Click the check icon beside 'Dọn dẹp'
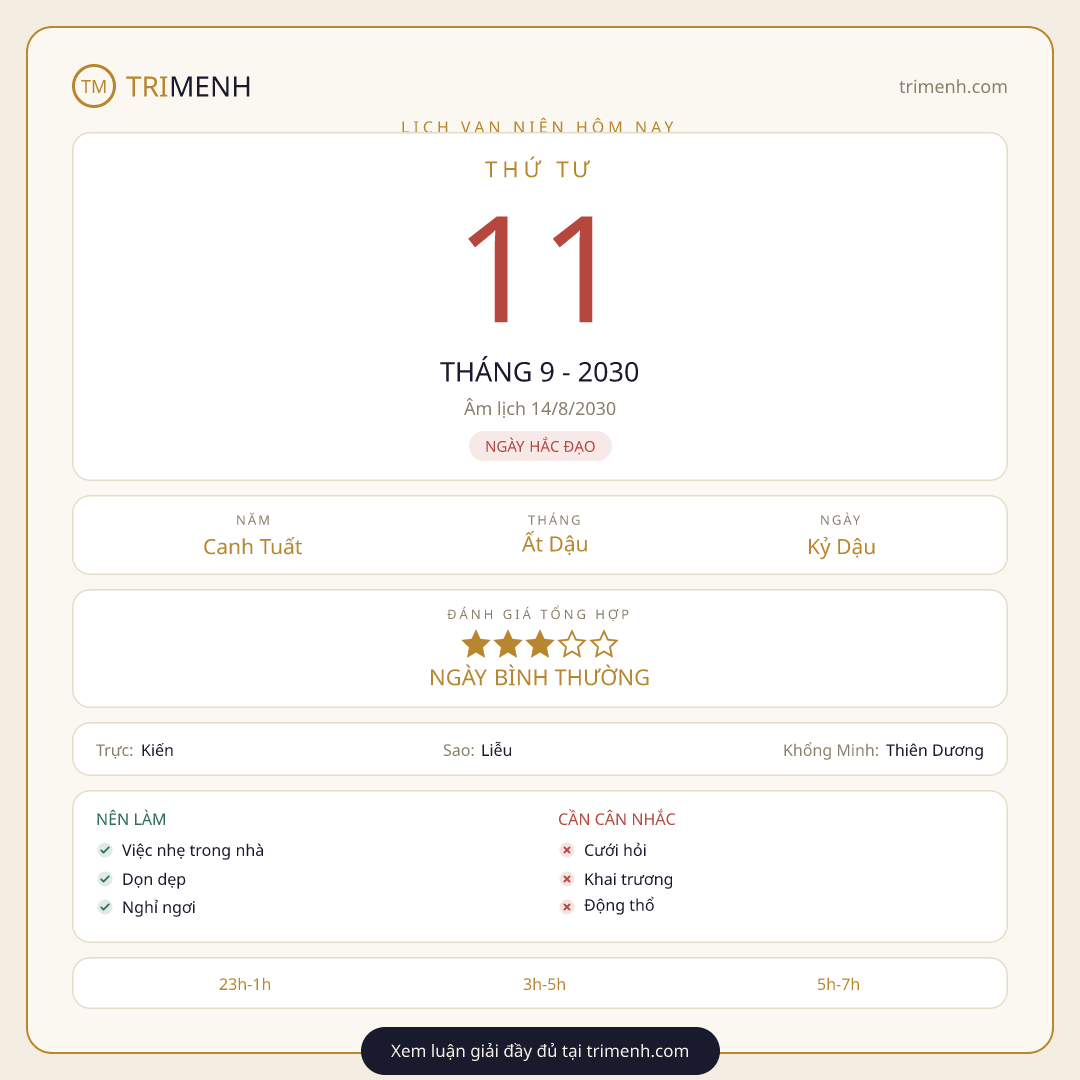 tap(105, 879)
